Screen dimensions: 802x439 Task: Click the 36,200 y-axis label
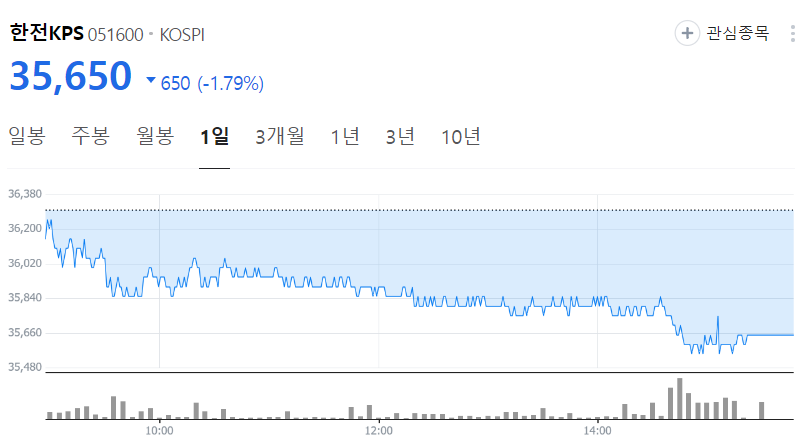pos(25,228)
